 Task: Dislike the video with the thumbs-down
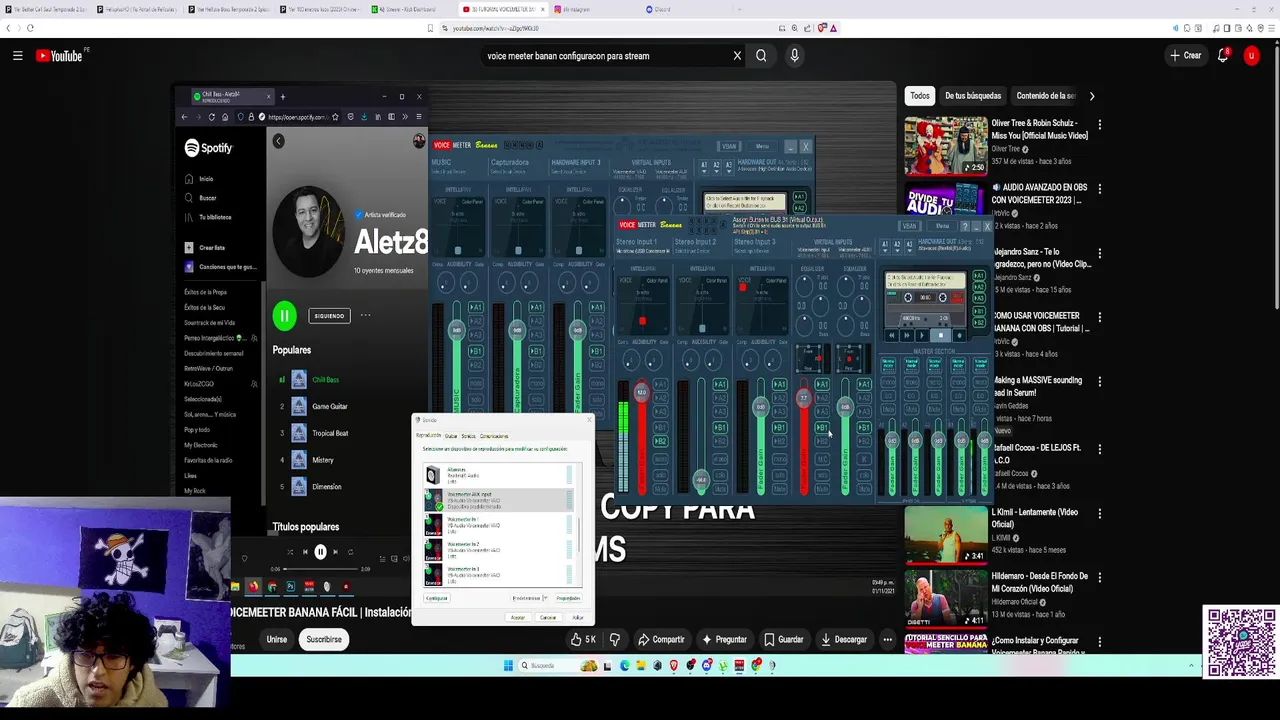click(615, 640)
